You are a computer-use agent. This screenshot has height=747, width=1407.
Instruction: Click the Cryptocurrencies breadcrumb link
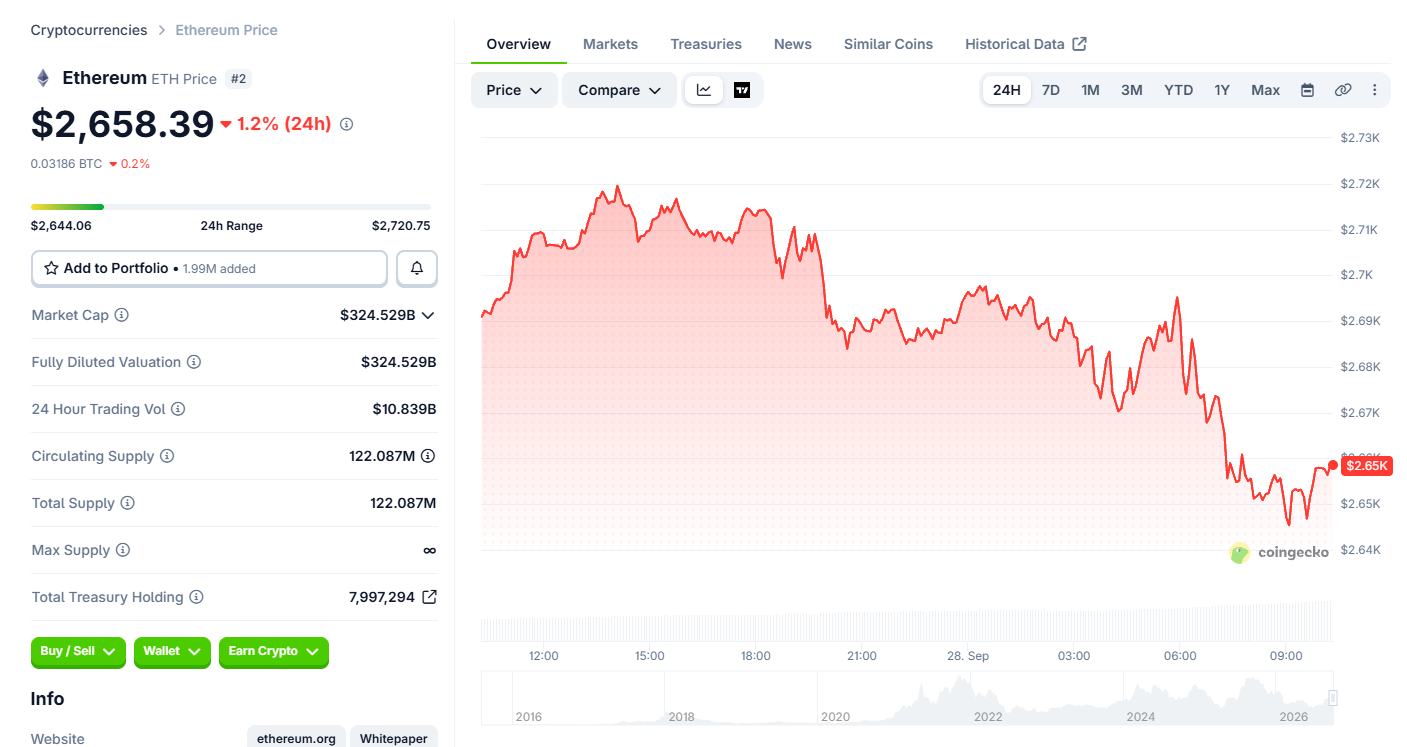89,30
